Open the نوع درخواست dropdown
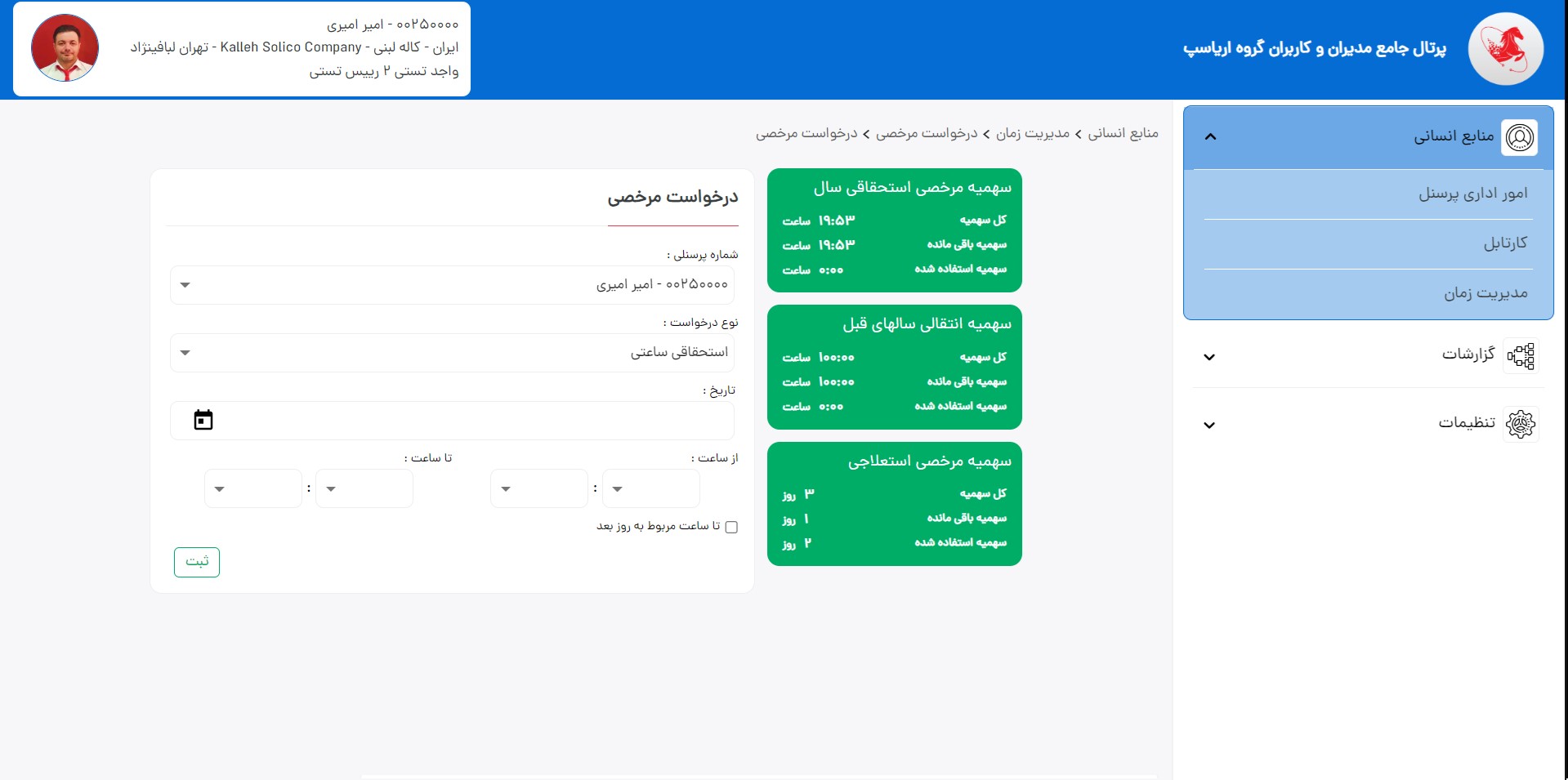Viewport: 1568px width, 780px height. tap(452, 353)
